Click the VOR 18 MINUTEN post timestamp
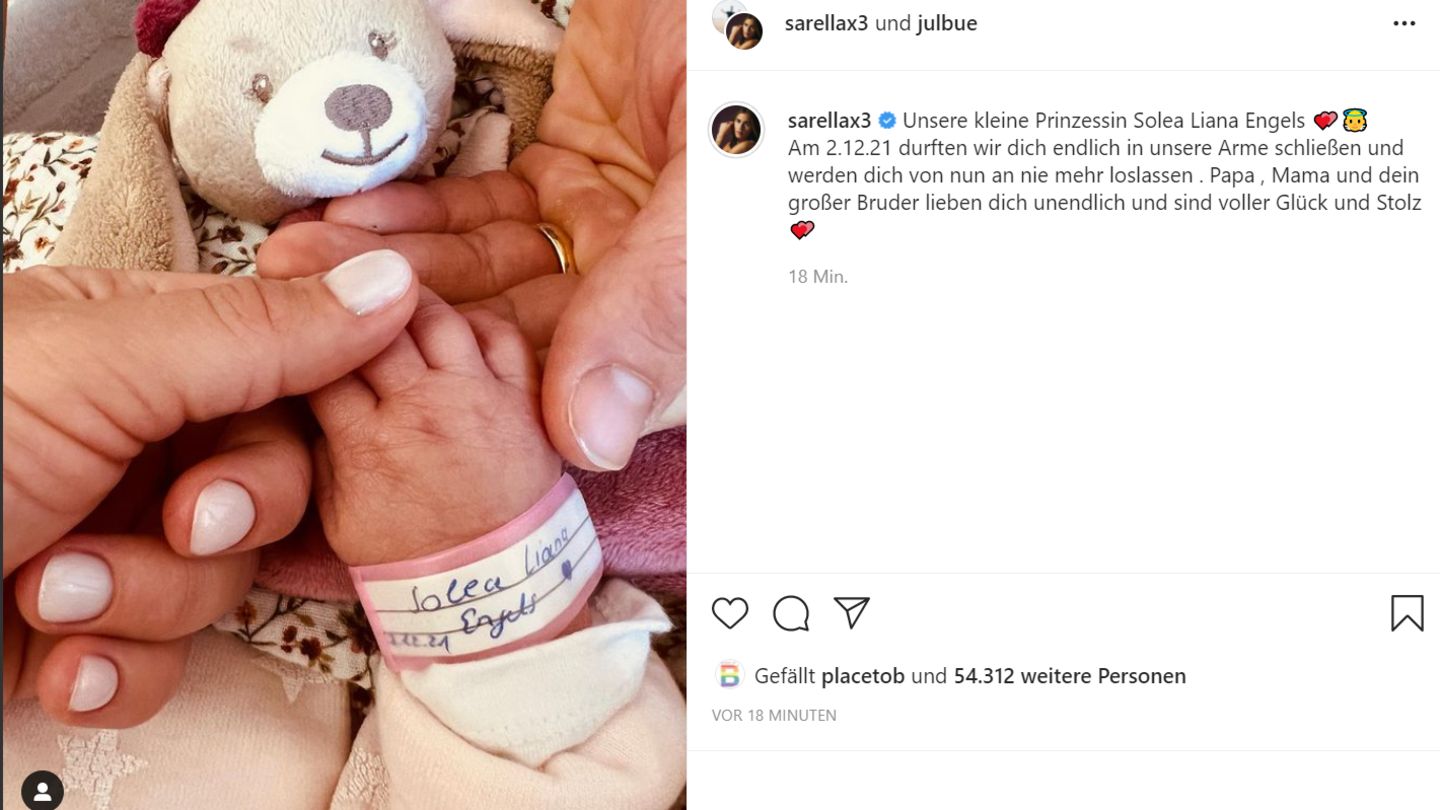This screenshot has height=810, width=1440. coord(774,715)
